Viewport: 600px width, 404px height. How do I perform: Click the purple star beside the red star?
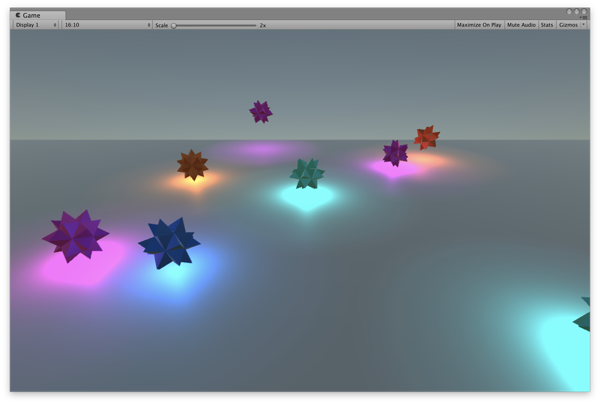(x=395, y=153)
